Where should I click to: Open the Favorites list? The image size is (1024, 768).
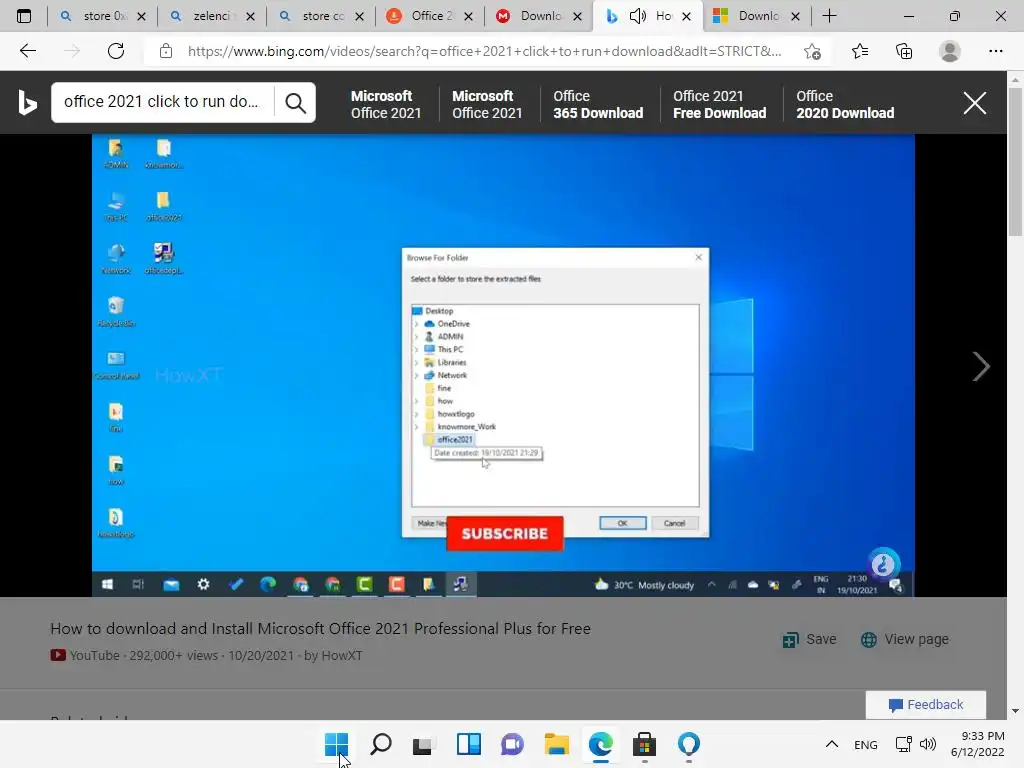[x=860, y=51]
